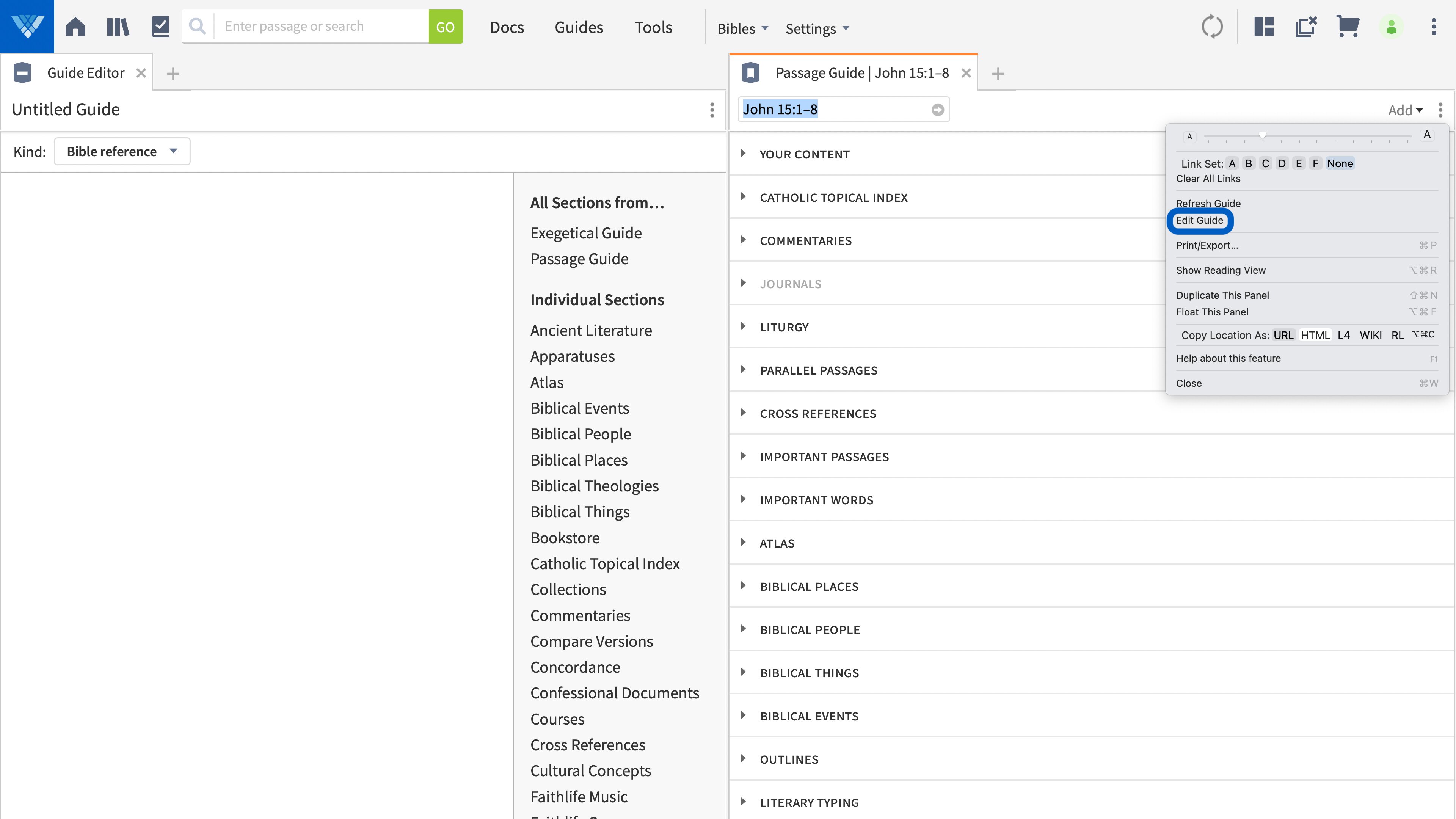
Task: Set Link Set to None
Action: tap(1340, 163)
